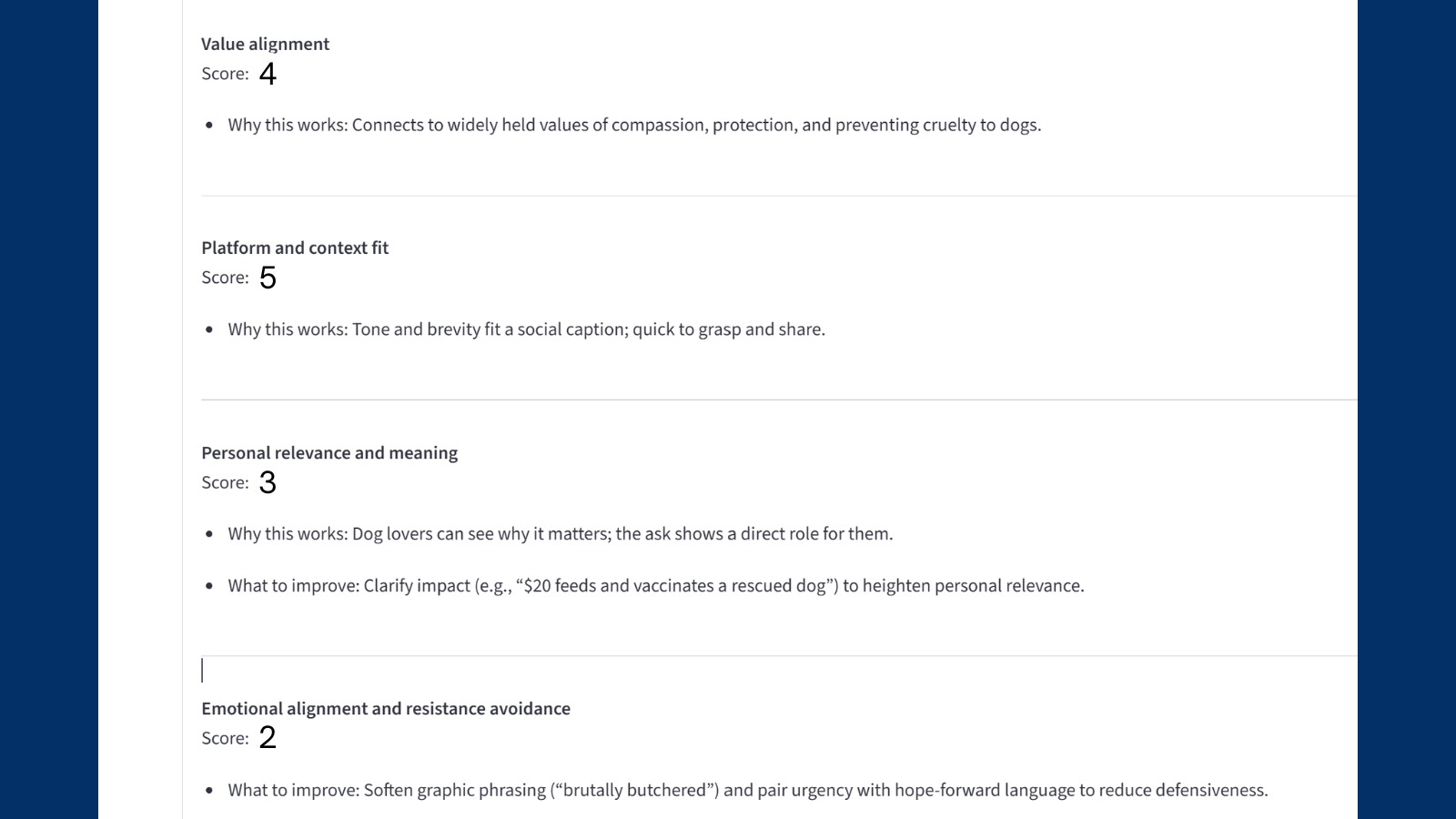Click the score number 4
The width and height of the screenshot is (1456, 819).
[x=268, y=74]
